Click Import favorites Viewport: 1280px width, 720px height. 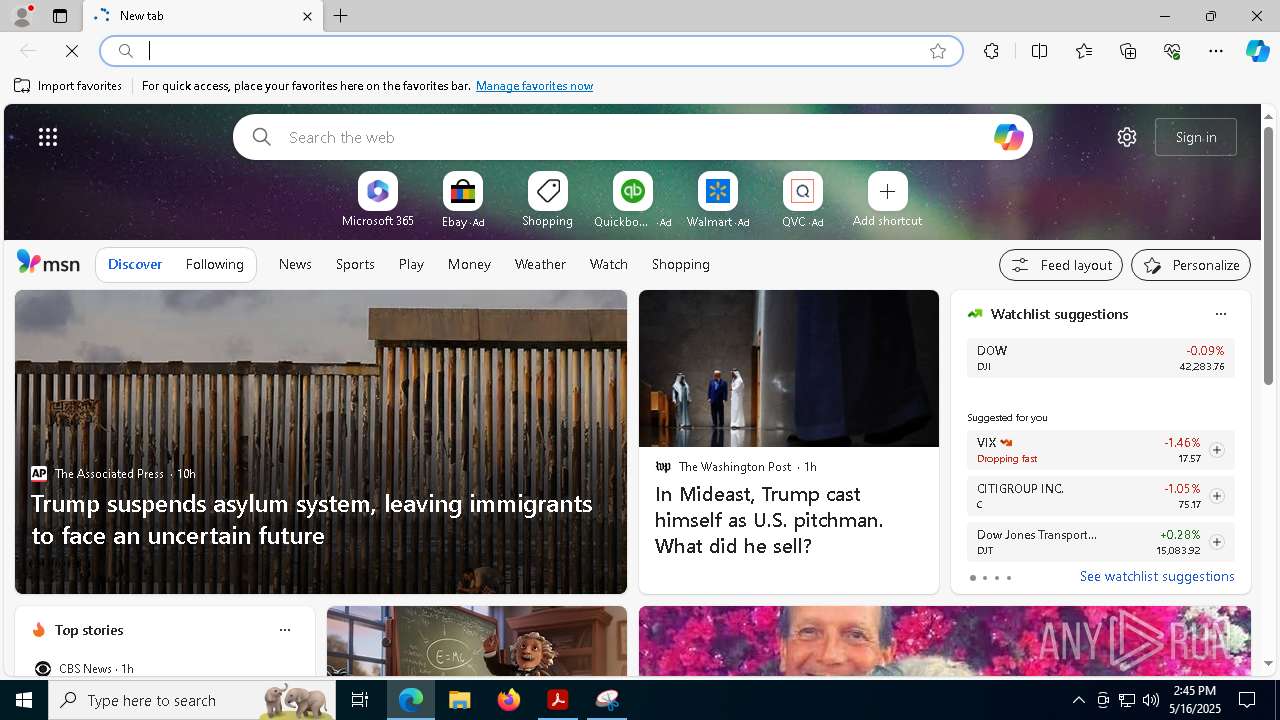click(68, 86)
